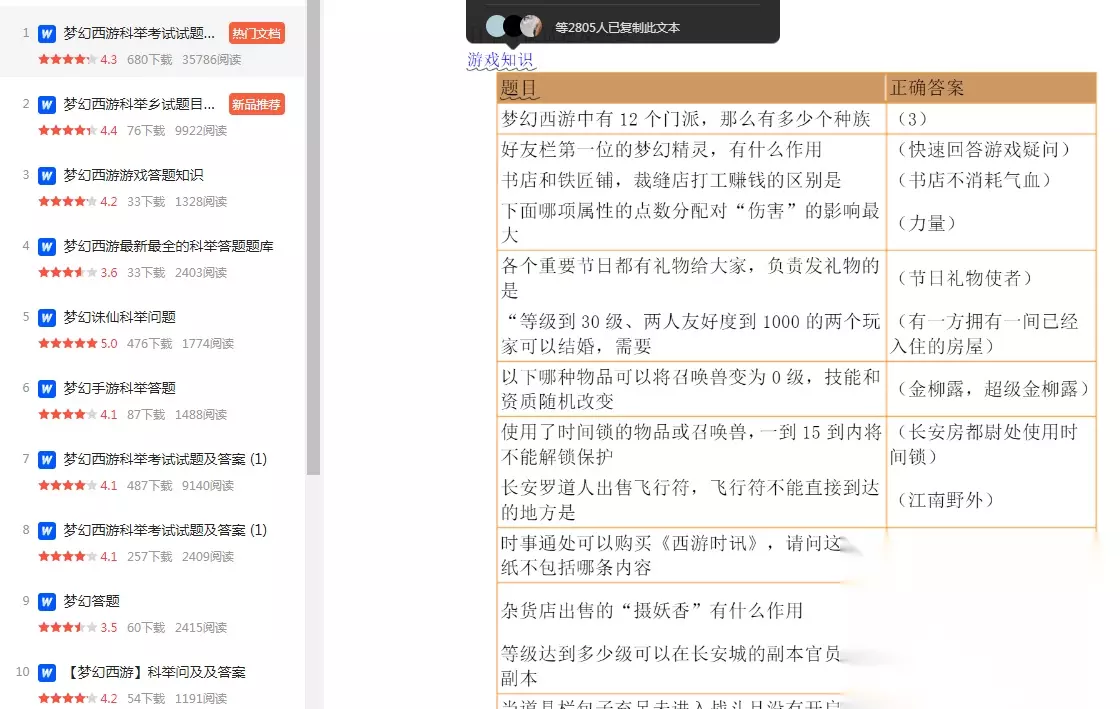1120x709 pixels.
Task: Click answer （长安房都尉处使用时间锁）
Action: click(x=984, y=445)
